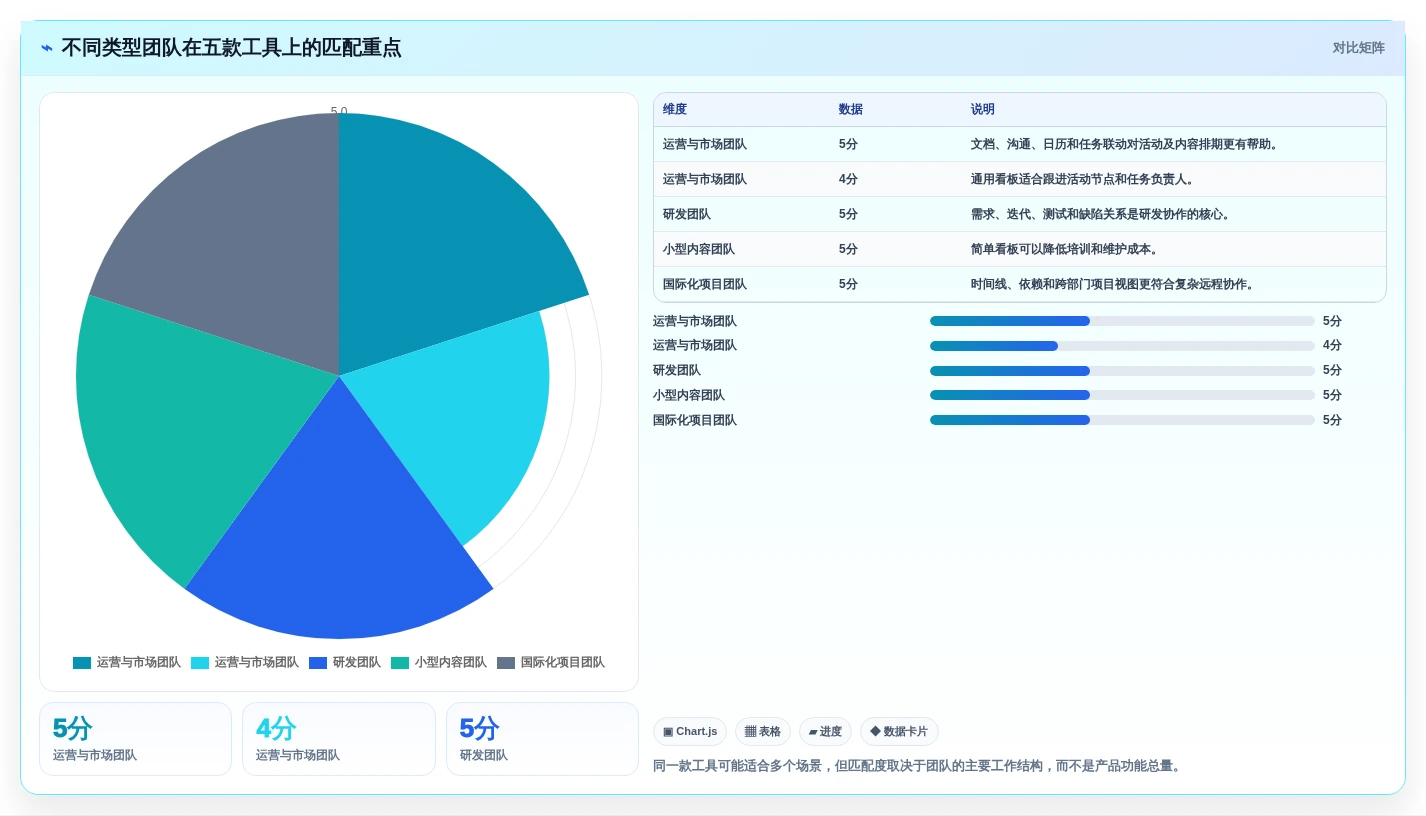Toggle the green 小型内容团队 legend swatch
The image size is (1426, 816).
pyautogui.click(x=400, y=663)
